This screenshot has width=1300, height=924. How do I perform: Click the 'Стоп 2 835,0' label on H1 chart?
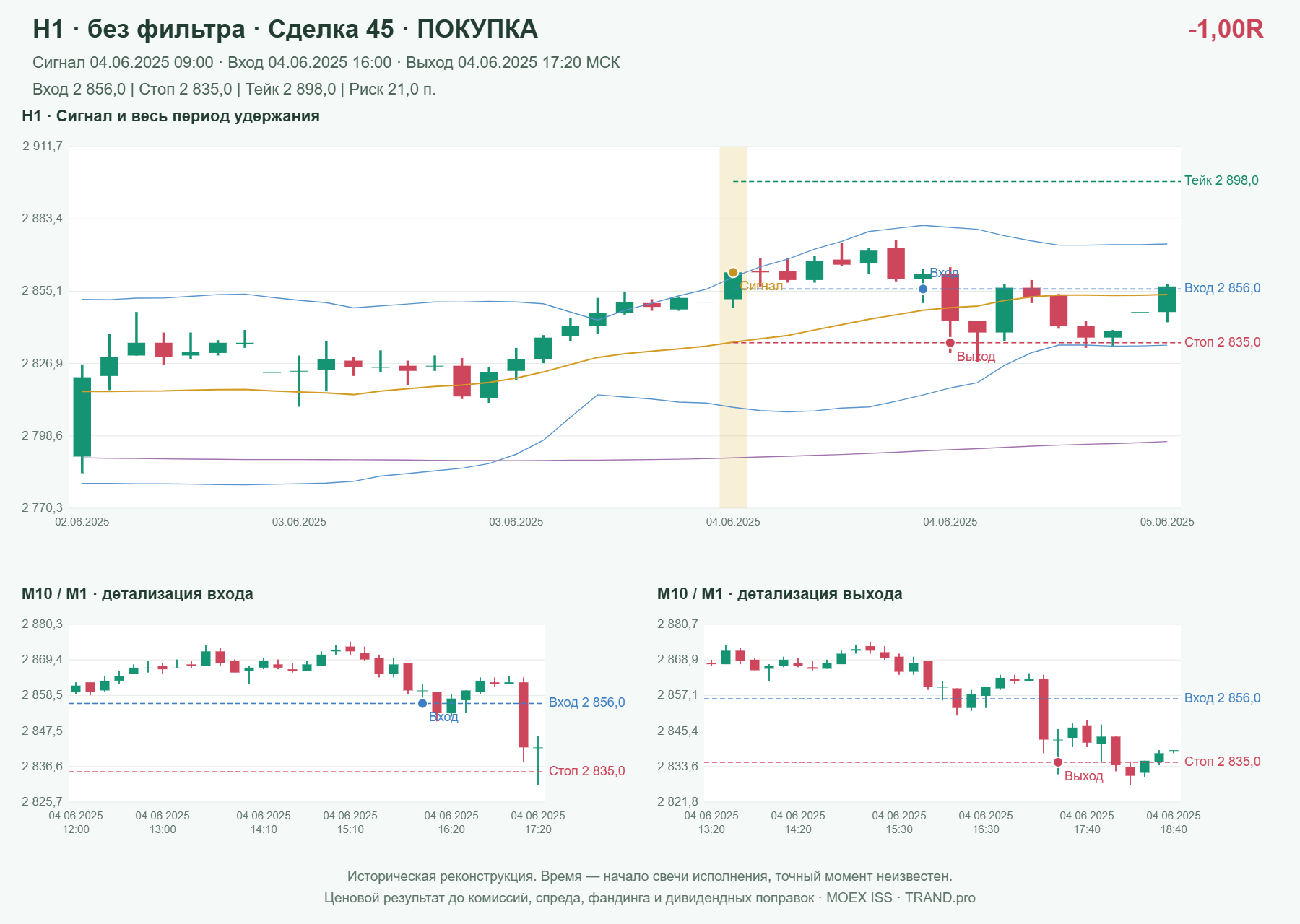1222,342
